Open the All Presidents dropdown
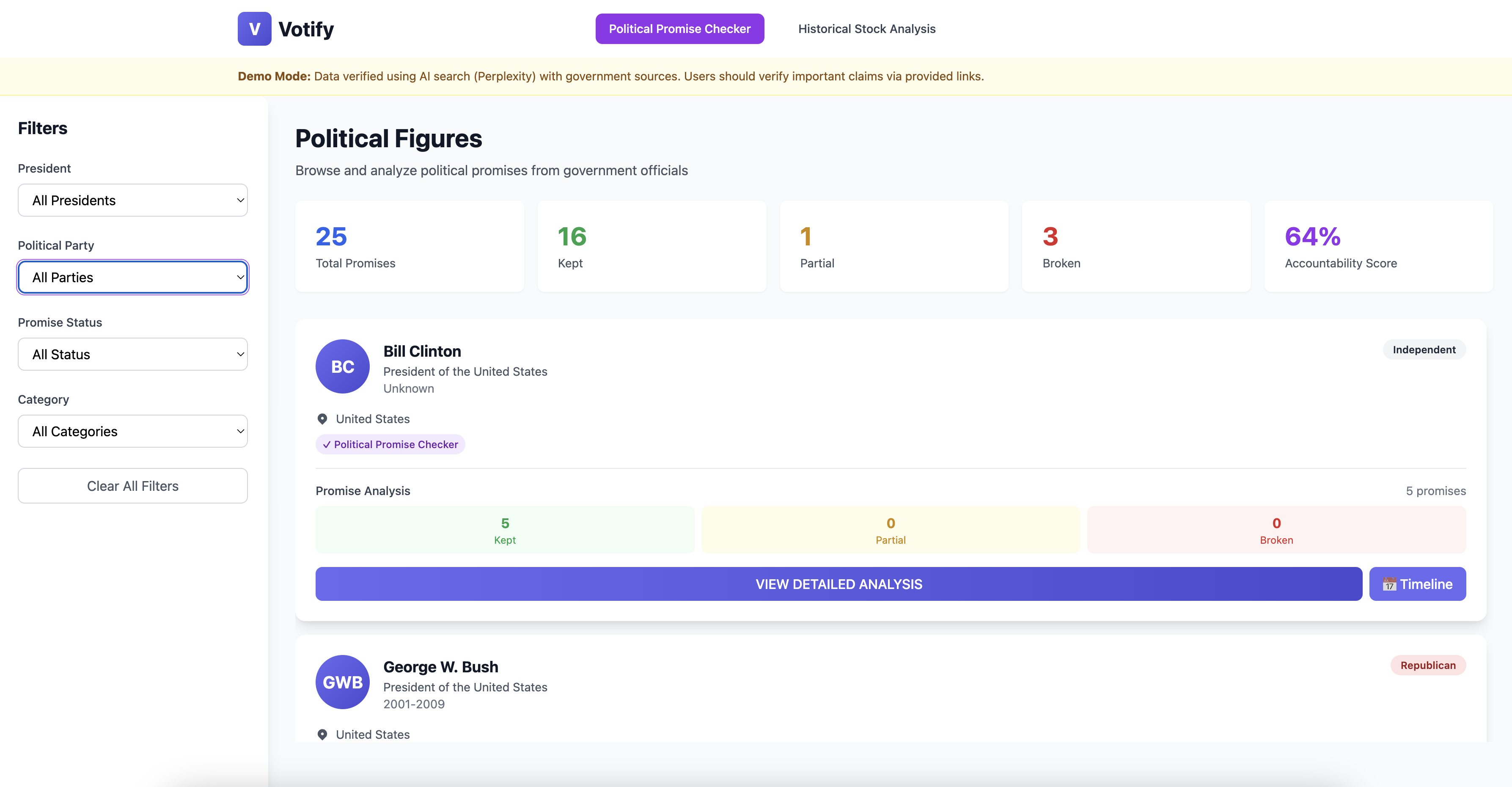Image resolution: width=1512 pixels, height=787 pixels. [133, 200]
